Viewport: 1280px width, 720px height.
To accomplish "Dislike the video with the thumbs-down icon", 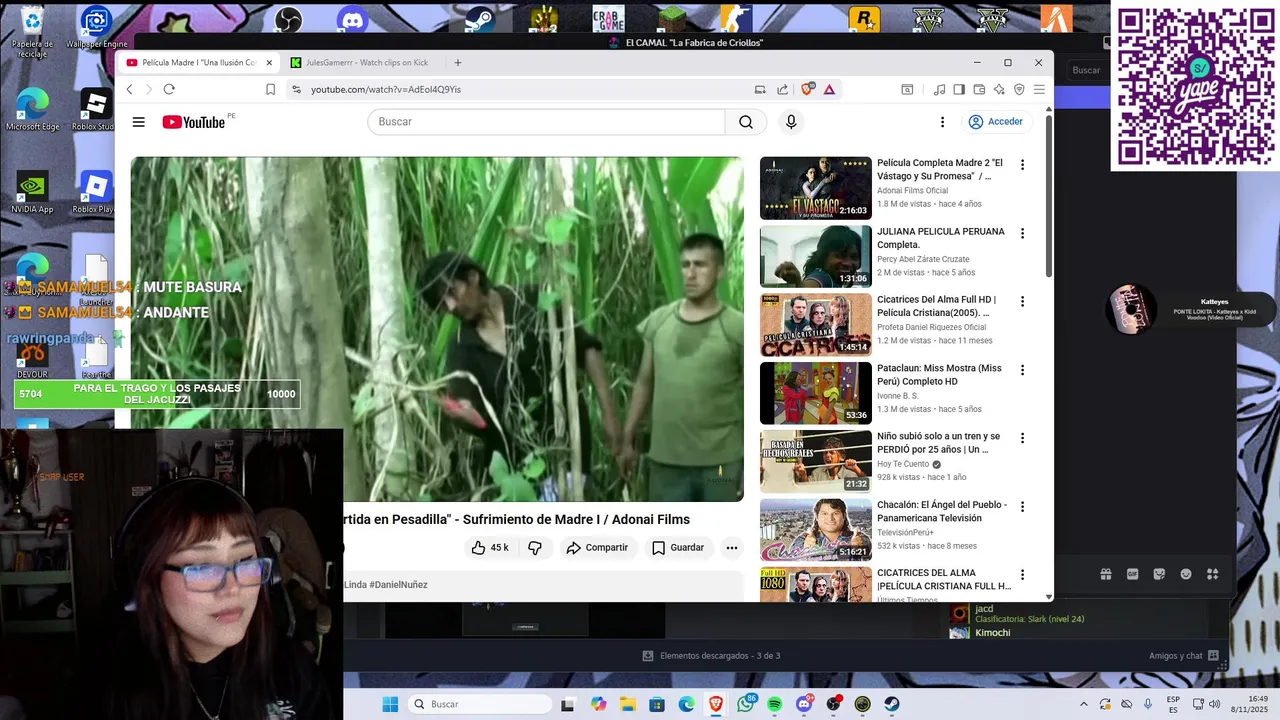I will coord(535,548).
